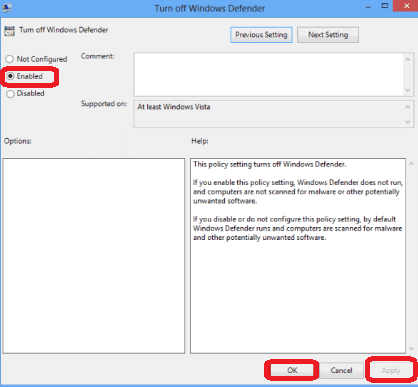Cancel the policy dialog
This screenshot has width=418, height=387.
(x=341, y=370)
